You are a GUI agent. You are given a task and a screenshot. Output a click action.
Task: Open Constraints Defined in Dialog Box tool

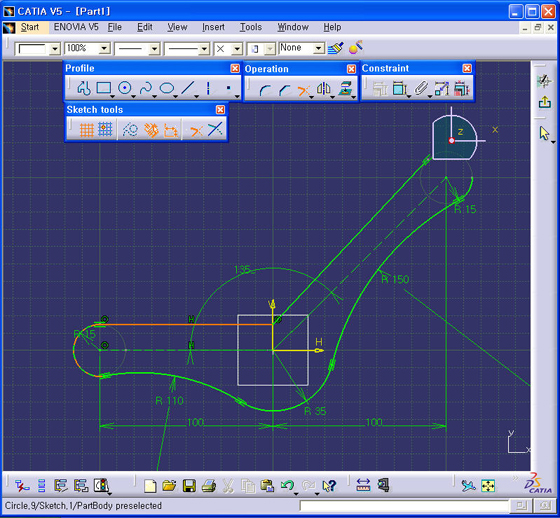pos(380,89)
